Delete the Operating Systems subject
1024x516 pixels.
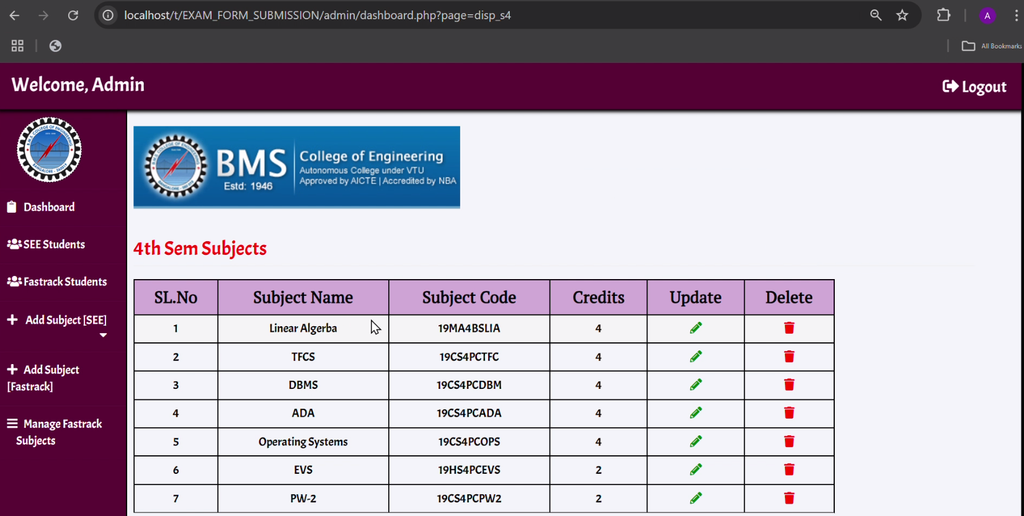[x=789, y=442]
